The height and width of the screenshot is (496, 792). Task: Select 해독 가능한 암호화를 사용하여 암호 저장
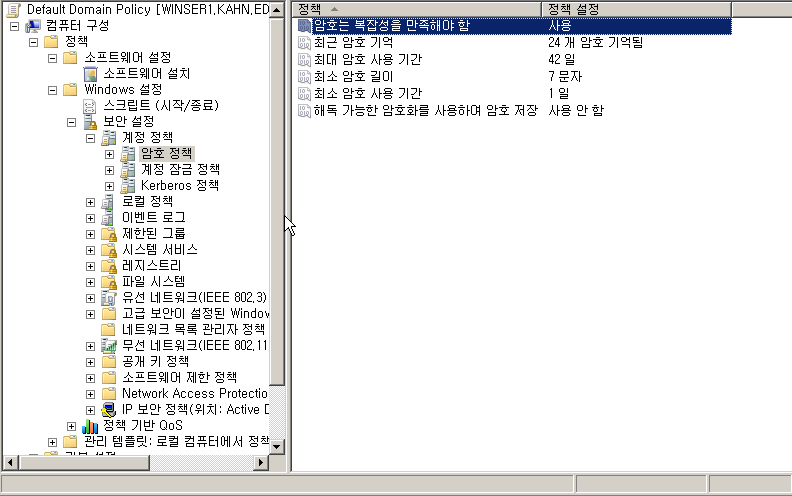pyautogui.click(x=426, y=111)
